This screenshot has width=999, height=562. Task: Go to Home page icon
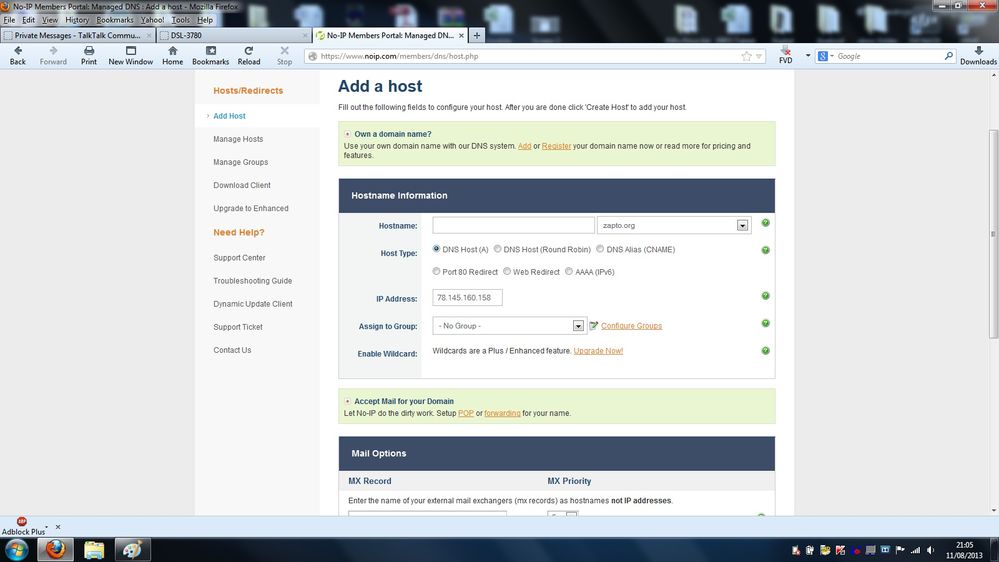point(172,51)
